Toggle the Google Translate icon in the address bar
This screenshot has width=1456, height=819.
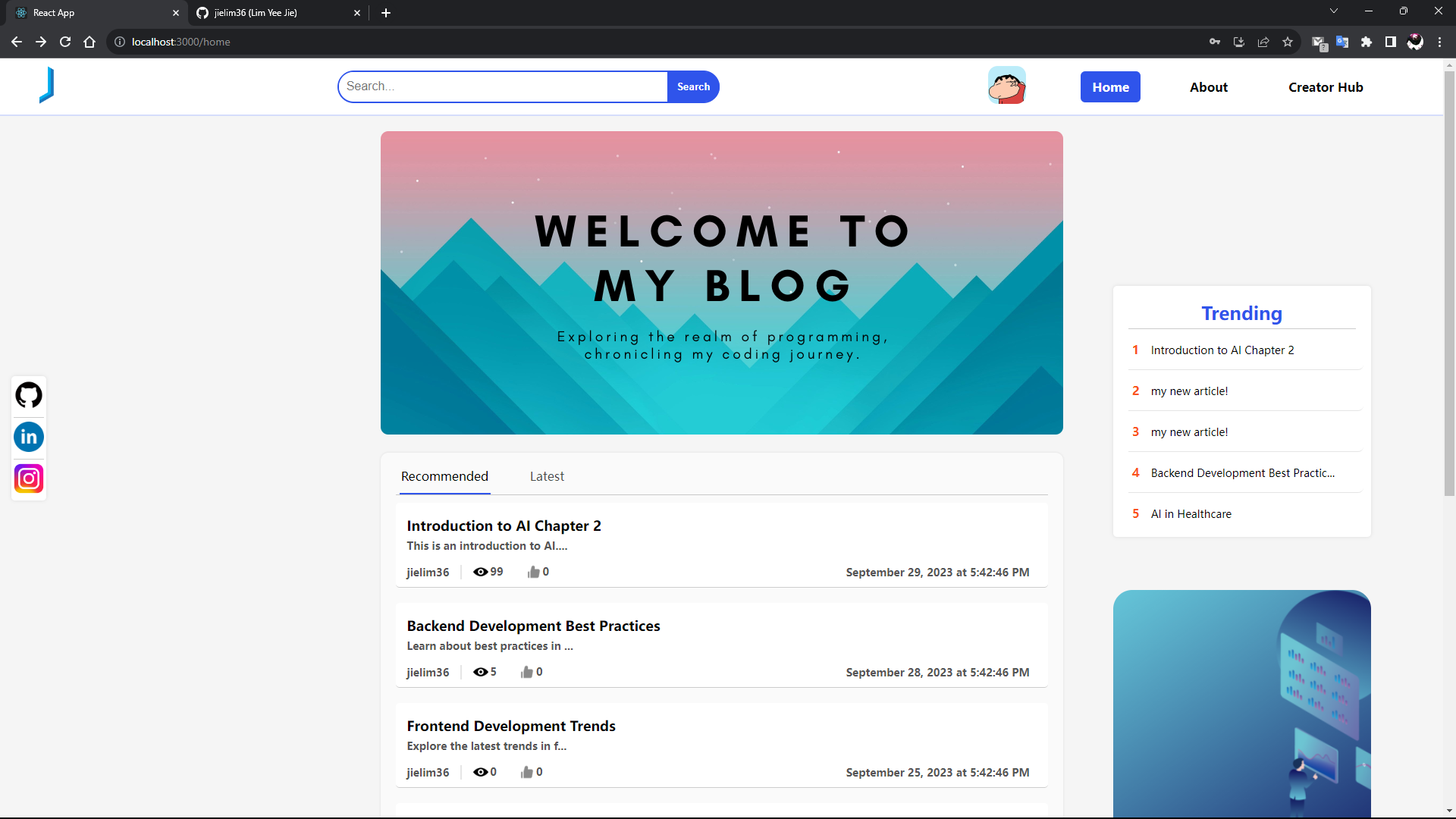click(1342, 42)
